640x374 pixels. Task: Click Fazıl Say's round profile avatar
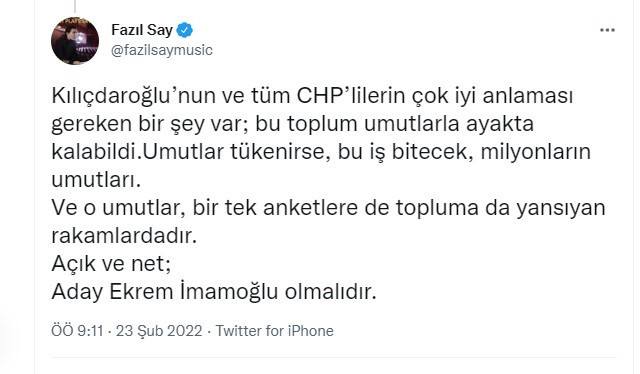point(75,41)
